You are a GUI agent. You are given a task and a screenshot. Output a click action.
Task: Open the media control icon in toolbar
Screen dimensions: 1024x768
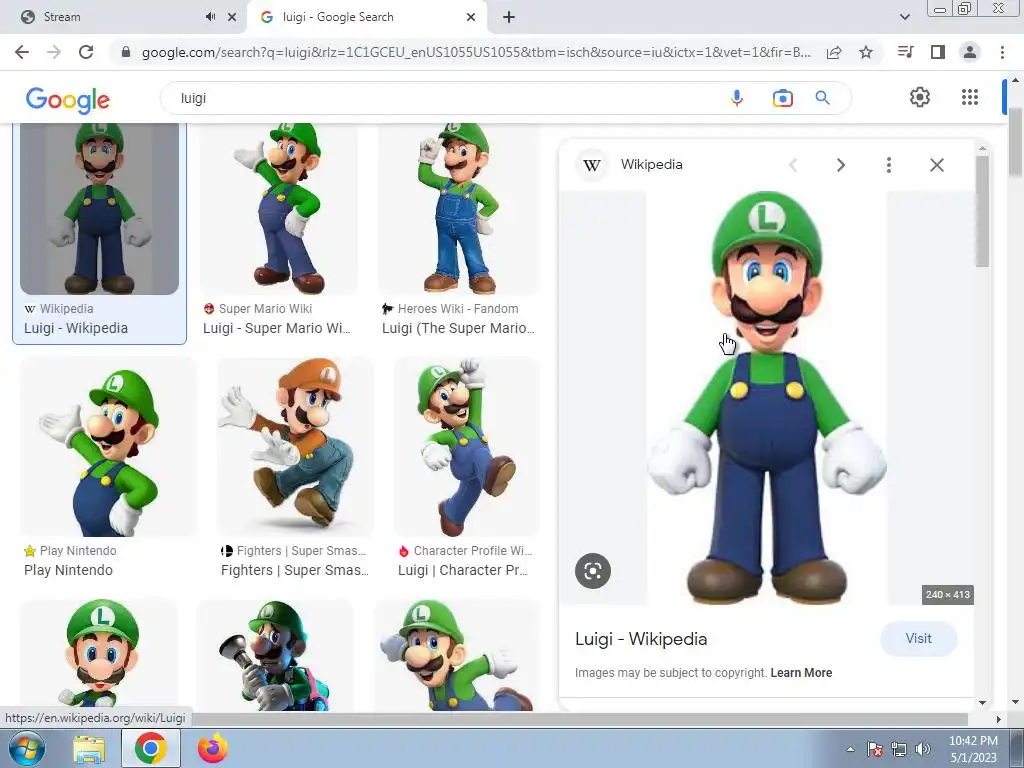pyautogui.click(x=905, y=52)
